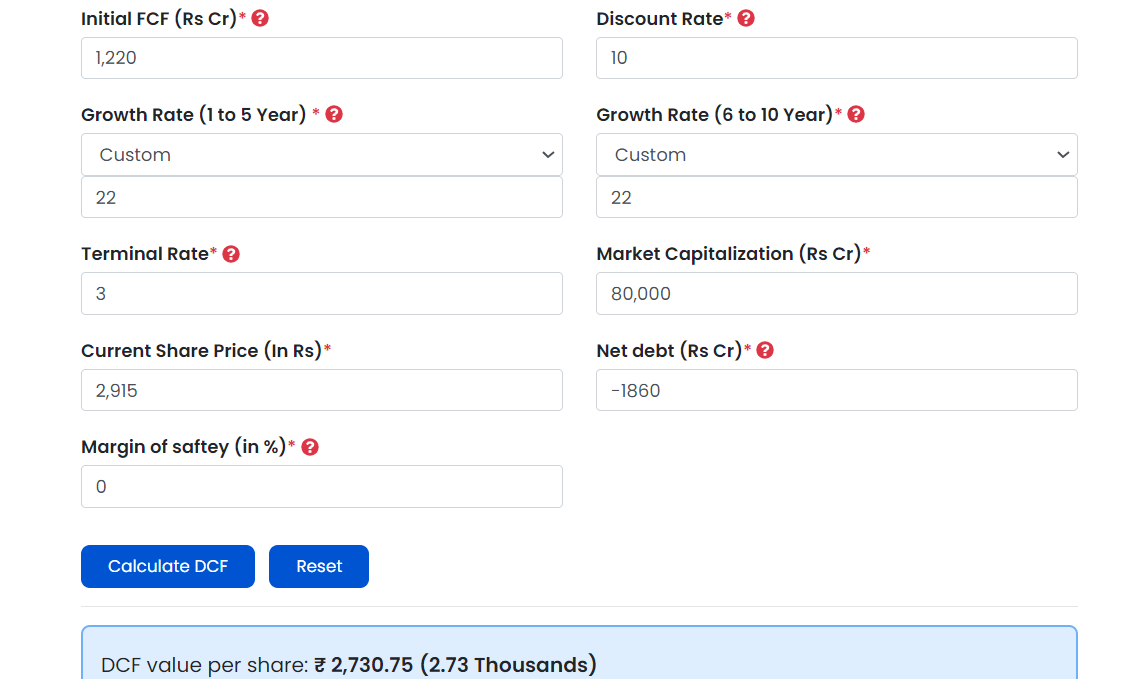Click the Market Capitalization input field
Screen dimensions: 1135x679
[837, 293]
